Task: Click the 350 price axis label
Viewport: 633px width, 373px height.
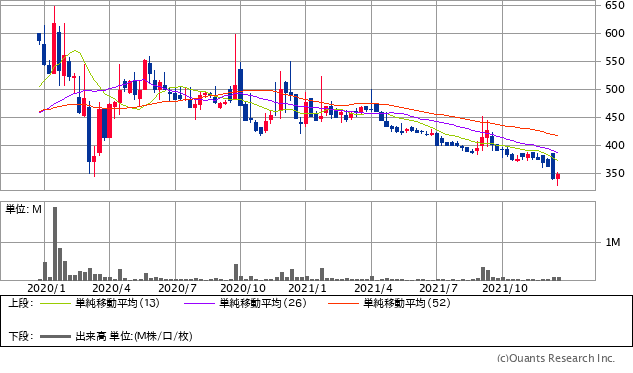Action: click(614, 174)
